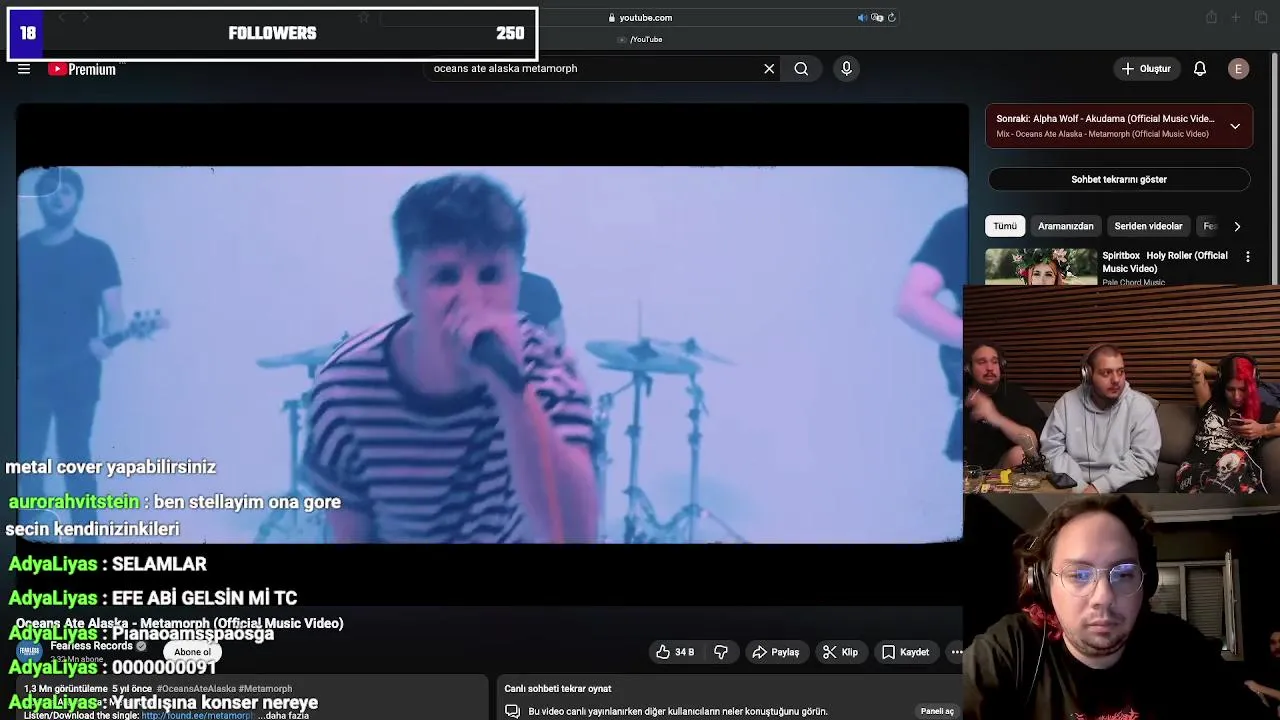Click the #Metamorph hashtag
The height and width of the screenshot is (720, 1280).
pos(265,689)
